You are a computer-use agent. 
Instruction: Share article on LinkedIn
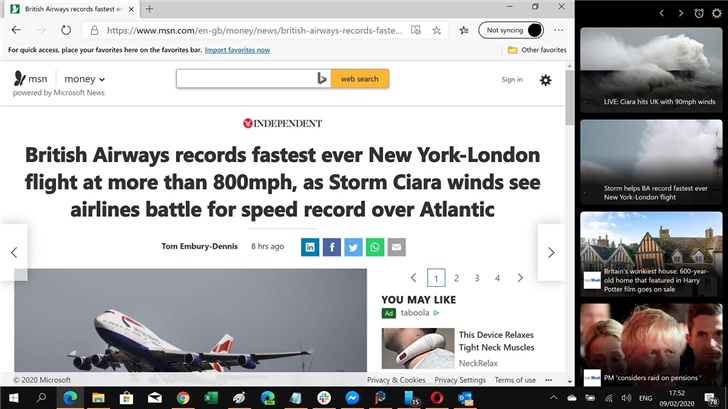click(x=310, y=247)
